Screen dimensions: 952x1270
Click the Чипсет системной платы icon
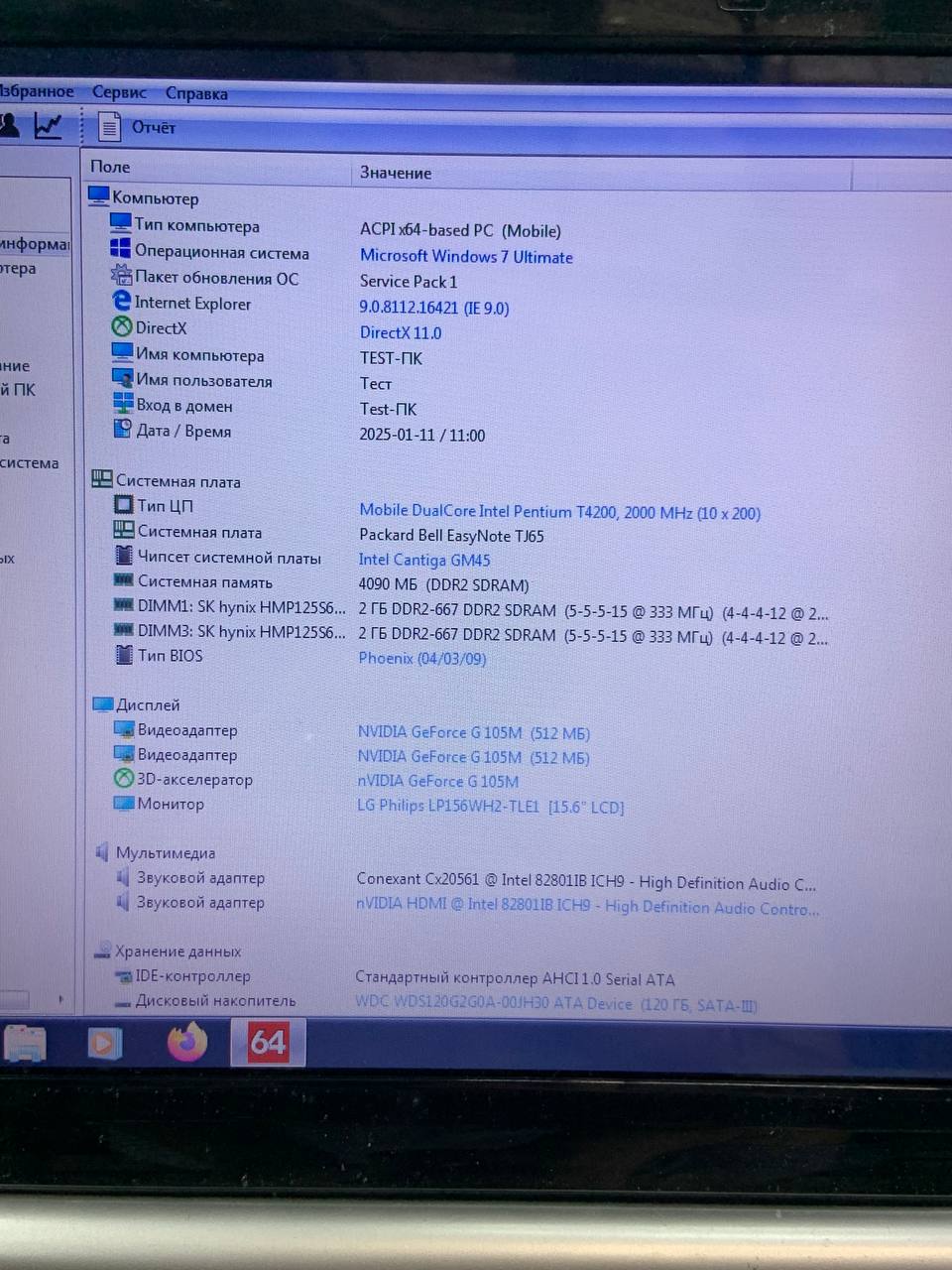point(124,555)
